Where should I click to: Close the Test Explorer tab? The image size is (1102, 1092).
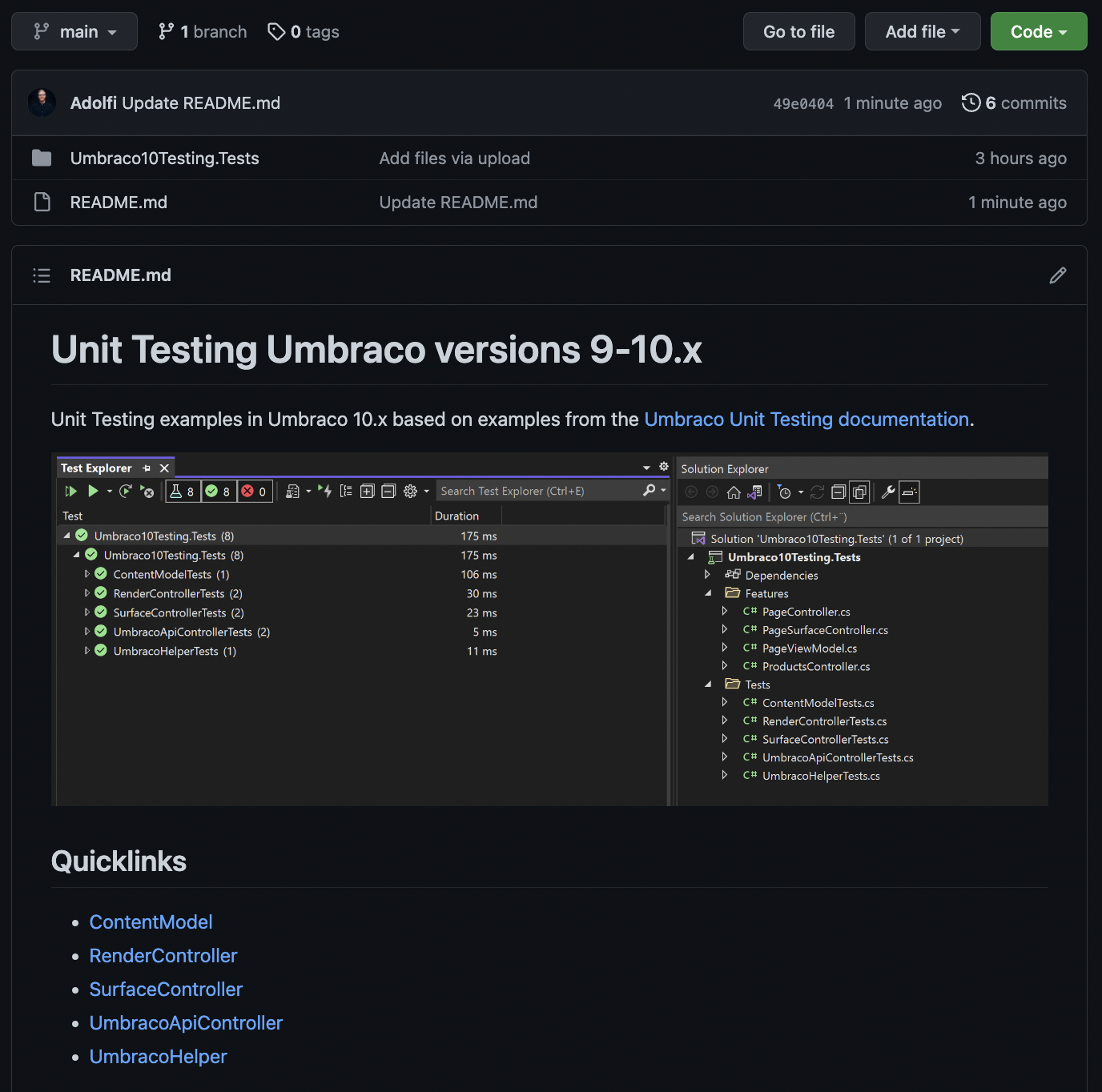(164, 468)
